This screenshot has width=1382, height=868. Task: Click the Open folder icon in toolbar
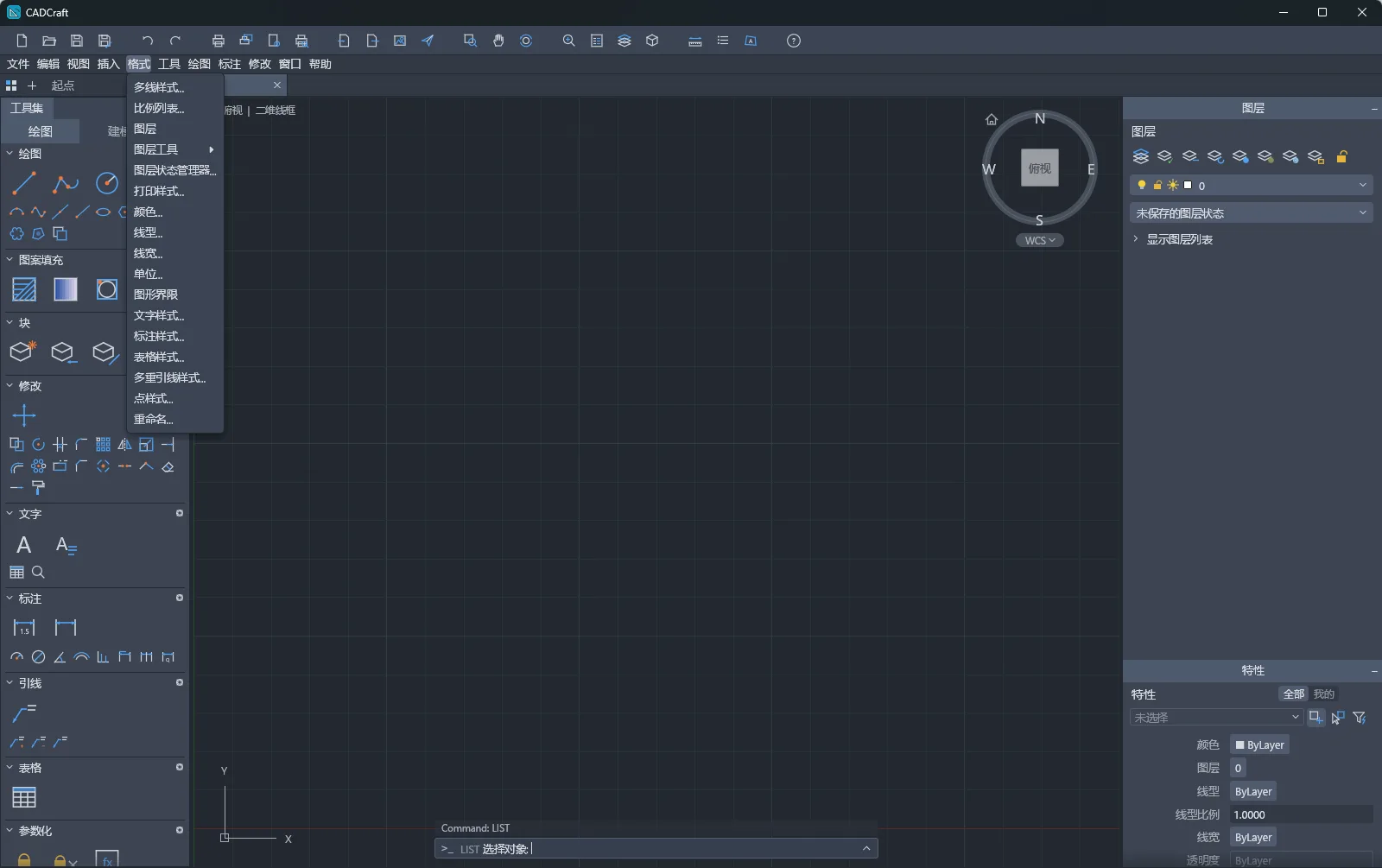point(49,41)
